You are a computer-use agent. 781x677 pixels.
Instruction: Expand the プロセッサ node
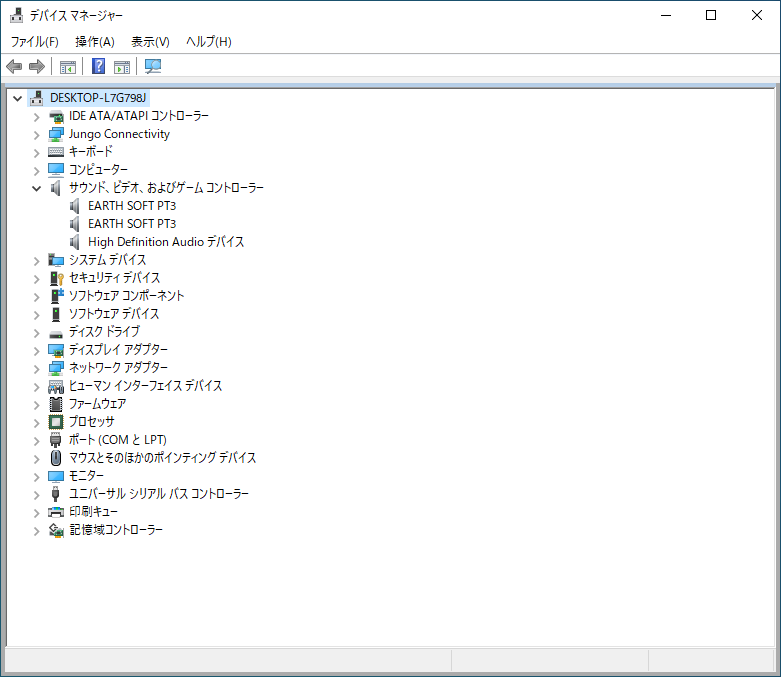[36, 423]
